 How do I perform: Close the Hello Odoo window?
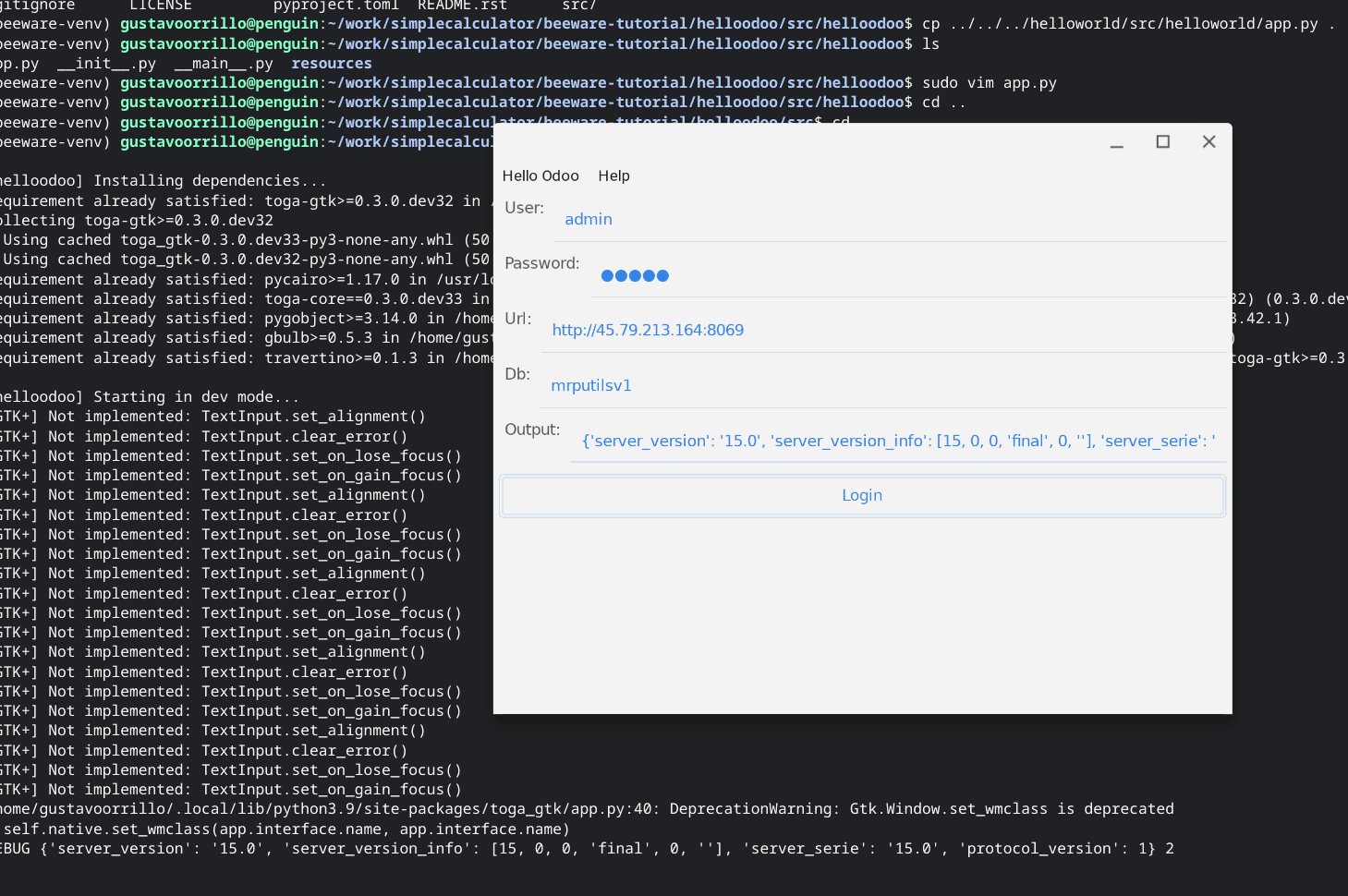pos(1208,141)
